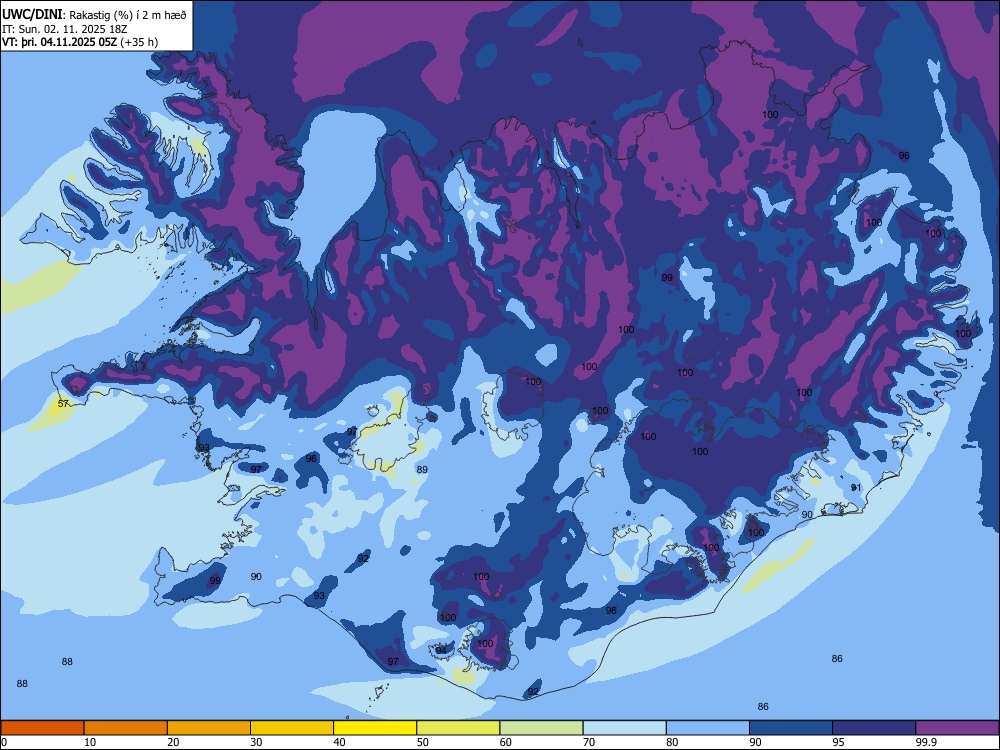Select the medium blue 90–95 legend swatch
The height and width of the screenshot is (750, 1000).
[791, 728]
